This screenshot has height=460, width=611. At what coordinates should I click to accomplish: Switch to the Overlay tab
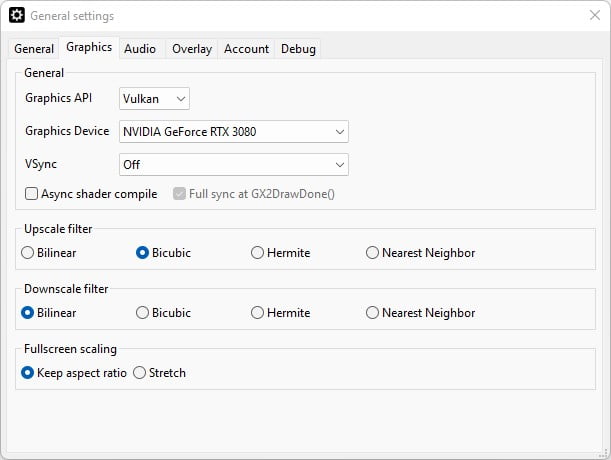[x=192, y=49]
